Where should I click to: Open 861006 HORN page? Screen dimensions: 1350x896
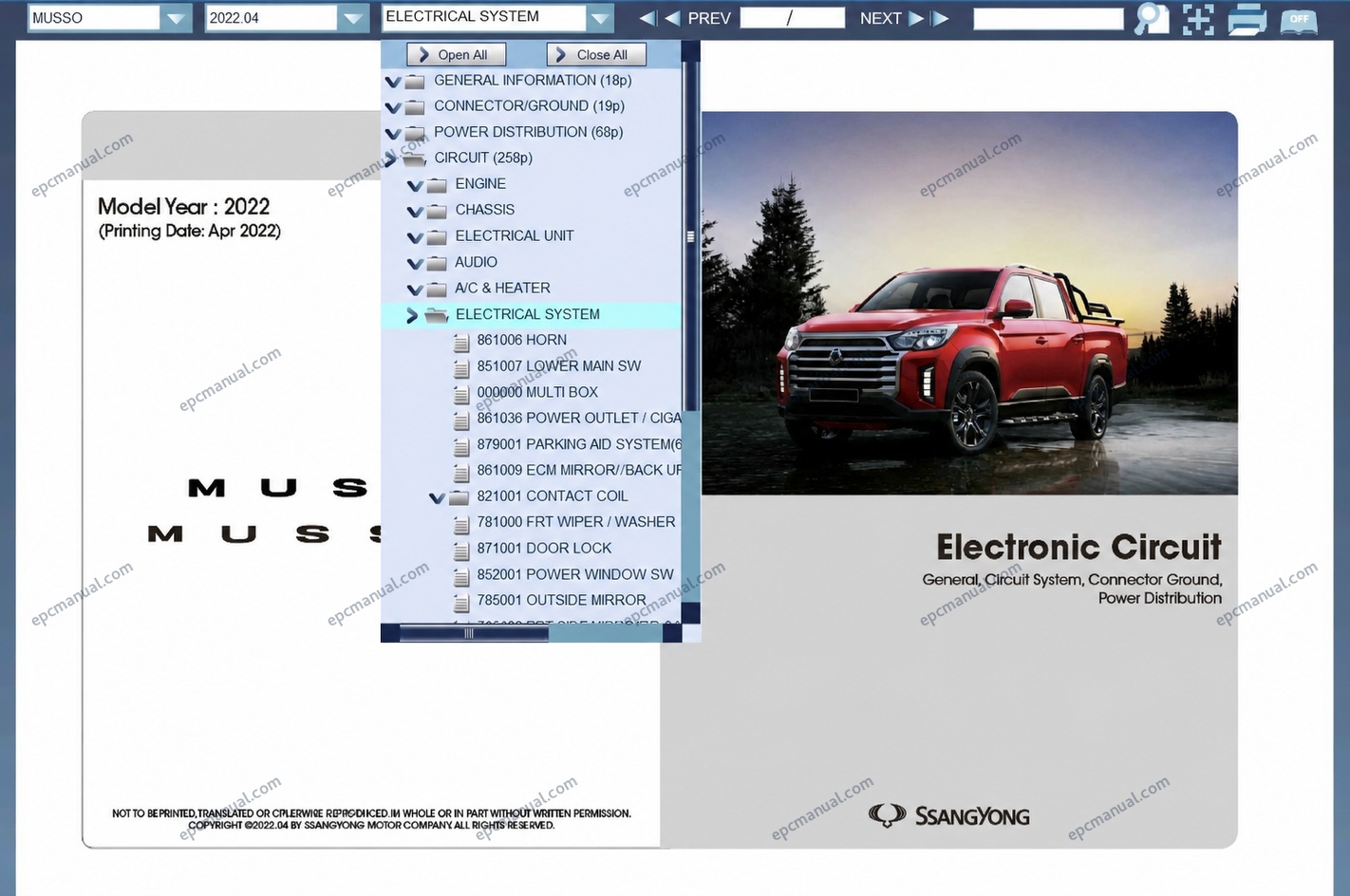(521, 340)
